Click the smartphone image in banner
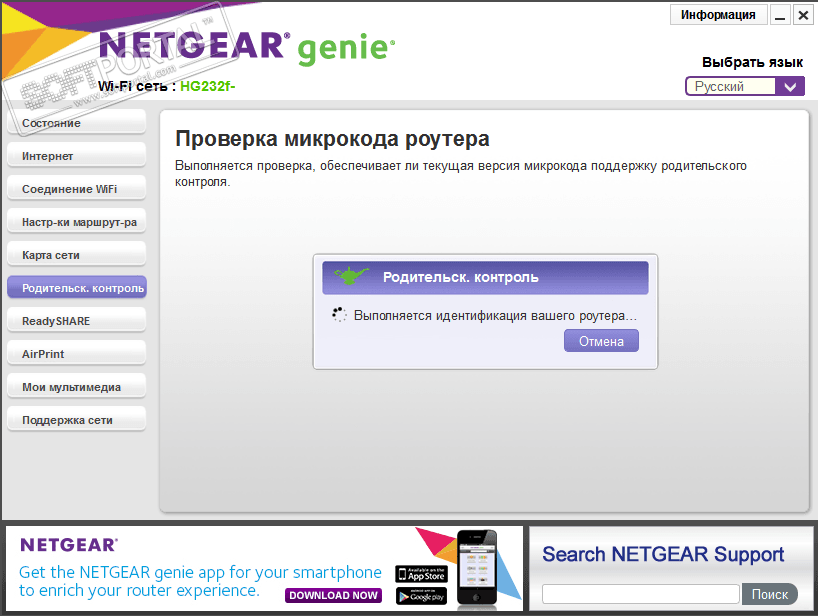Viewport: 818px width, 616px height. tap(477, 569)
